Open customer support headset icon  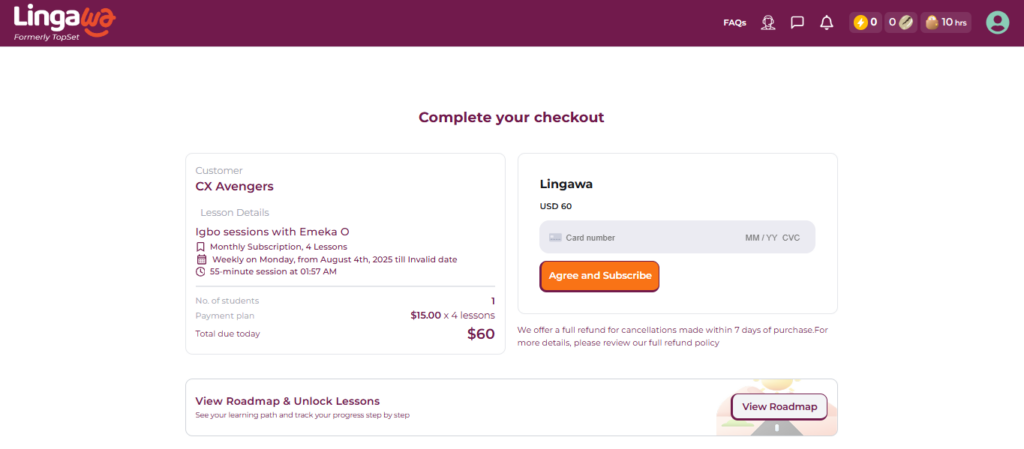[x=768, y=22]
